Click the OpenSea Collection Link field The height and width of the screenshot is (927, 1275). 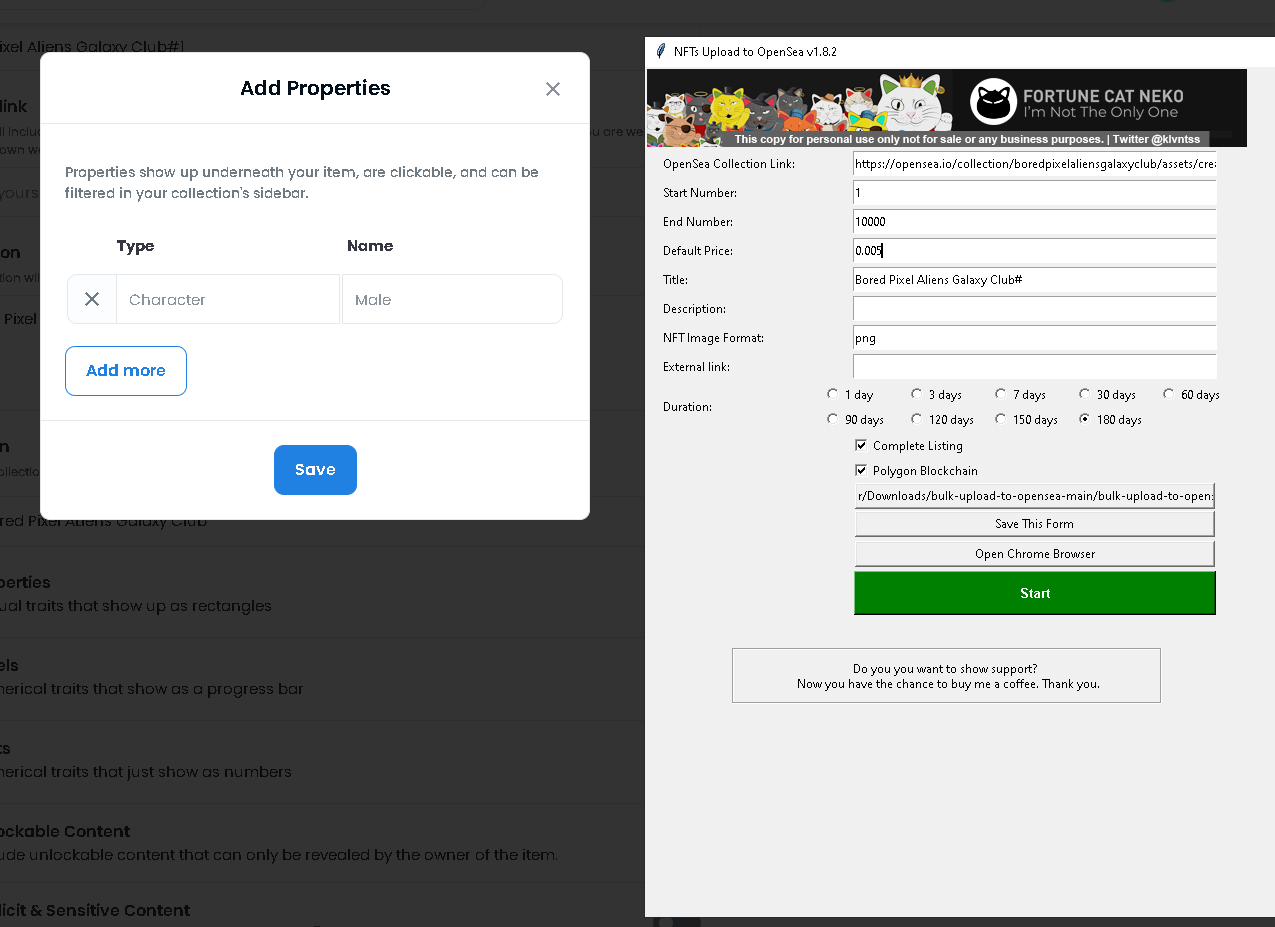click(x=1034, y=163)
